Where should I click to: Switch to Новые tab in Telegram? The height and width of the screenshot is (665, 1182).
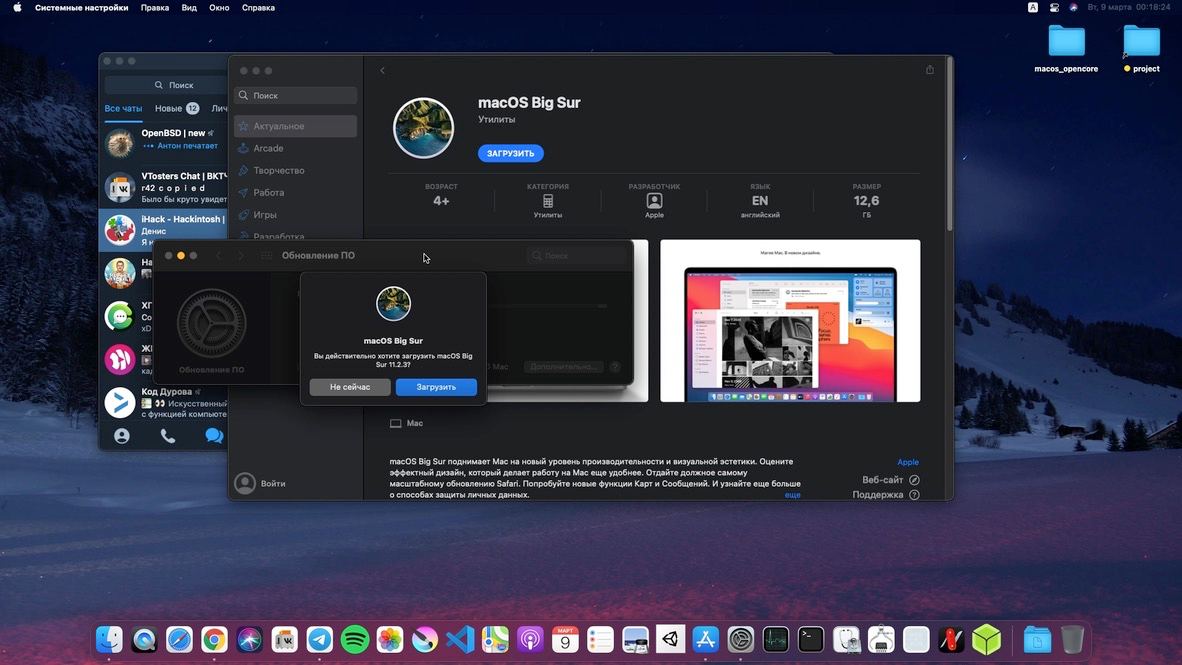click(x=176, y=109)
